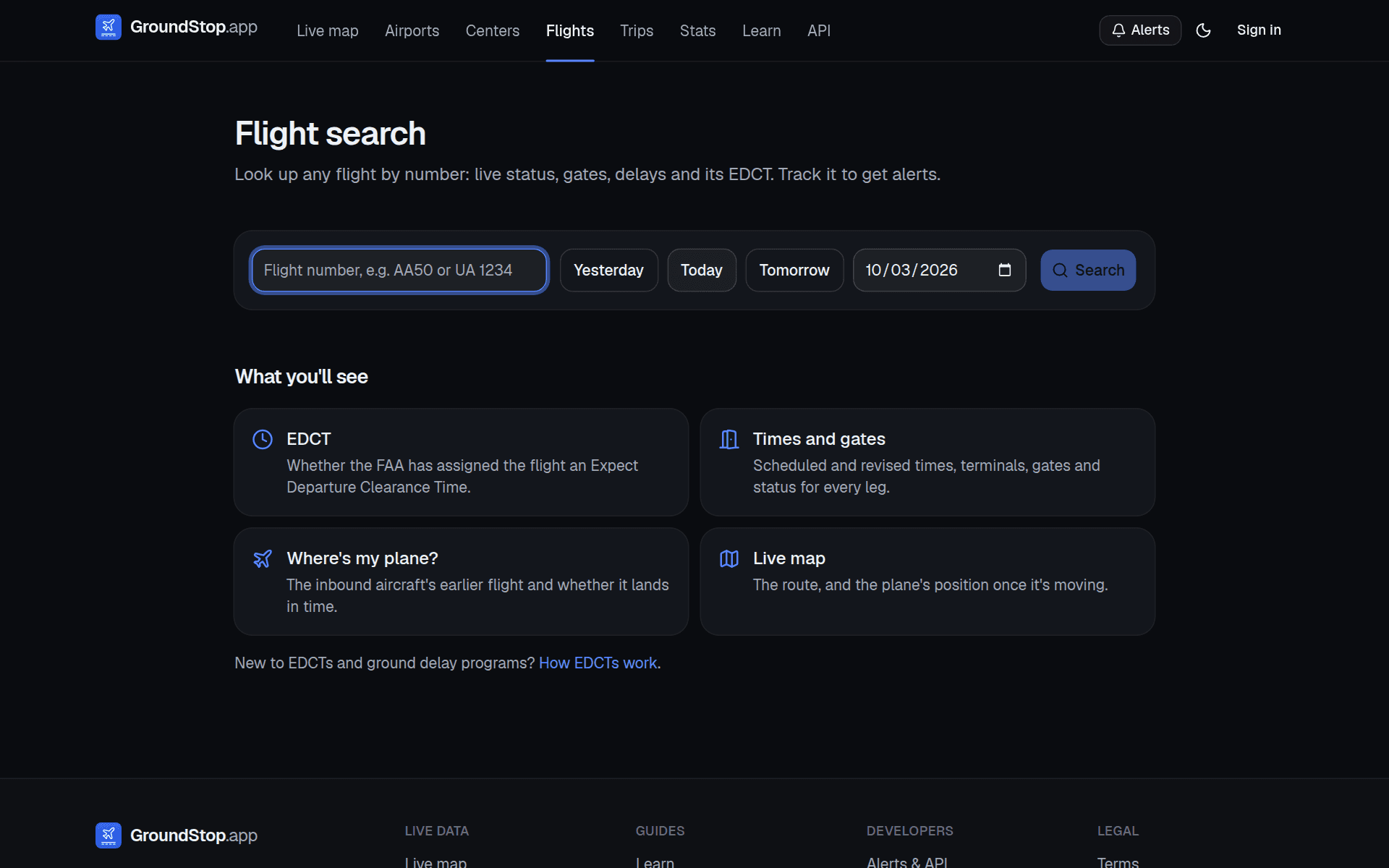
Task: Go to the Learn nav tab
Action: click(x=762, y=30)
